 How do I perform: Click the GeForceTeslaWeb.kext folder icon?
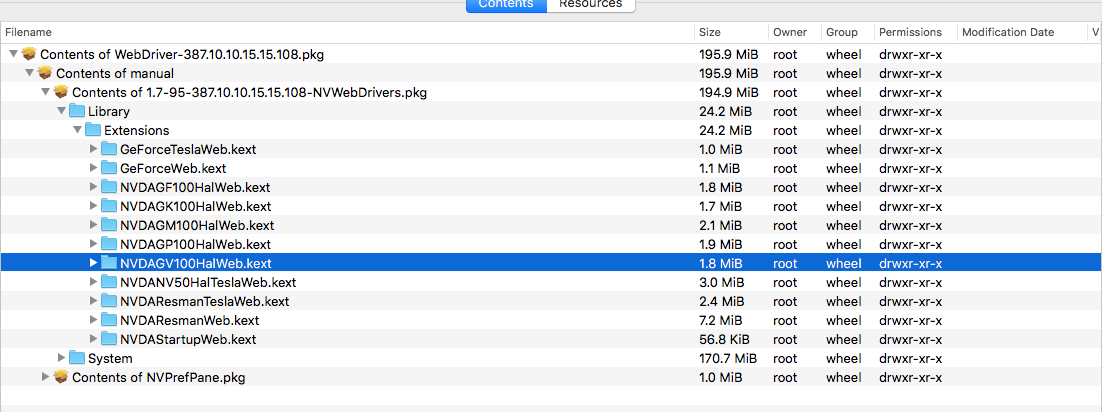(x=109, y=149)
